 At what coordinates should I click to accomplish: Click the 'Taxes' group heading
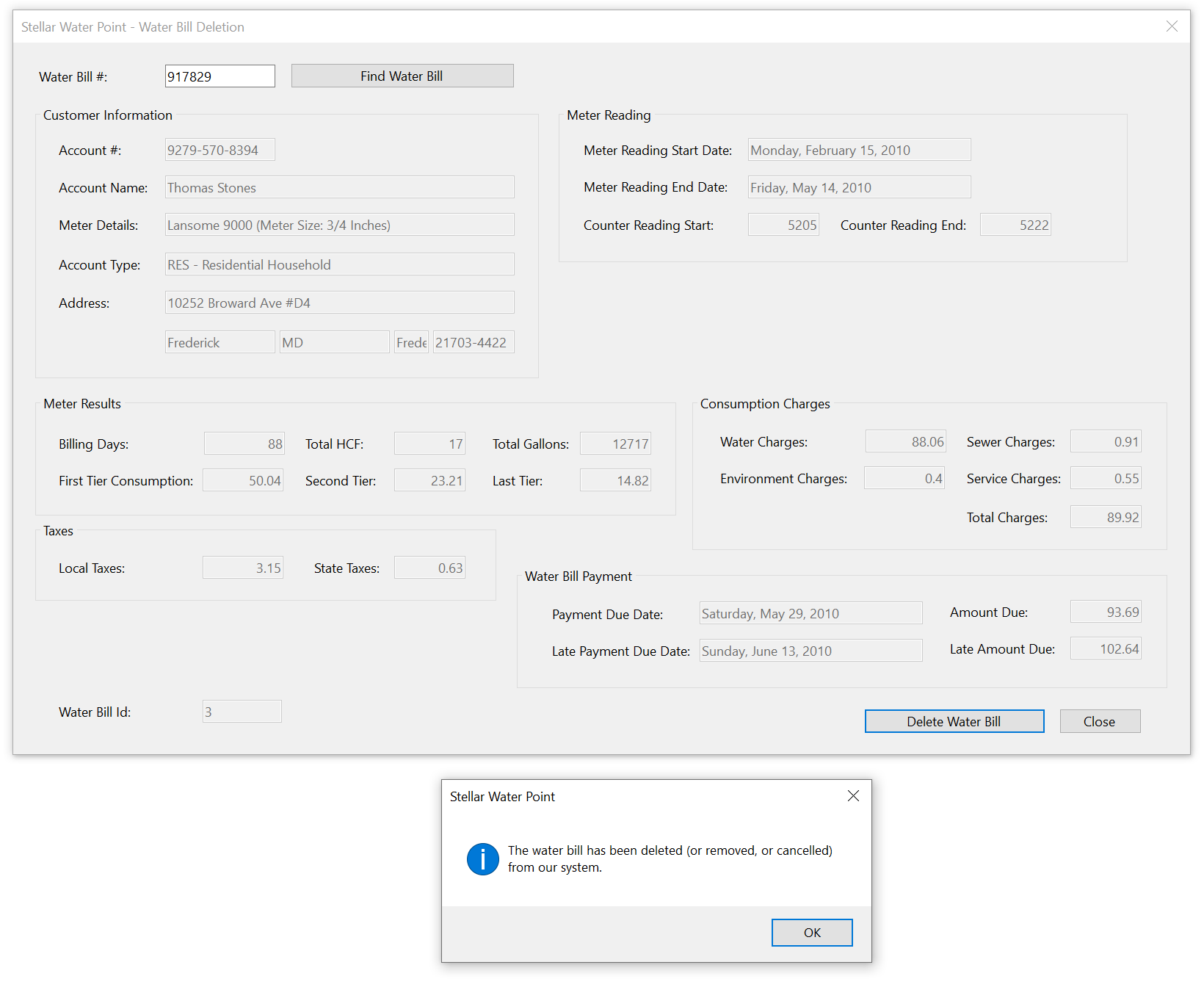pos(58,531)
